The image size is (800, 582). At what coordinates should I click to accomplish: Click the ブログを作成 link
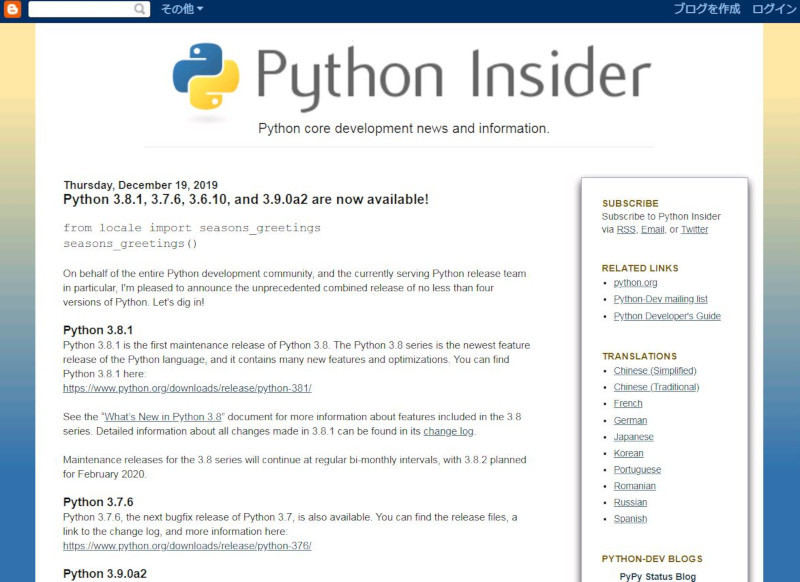click(707, 9)
